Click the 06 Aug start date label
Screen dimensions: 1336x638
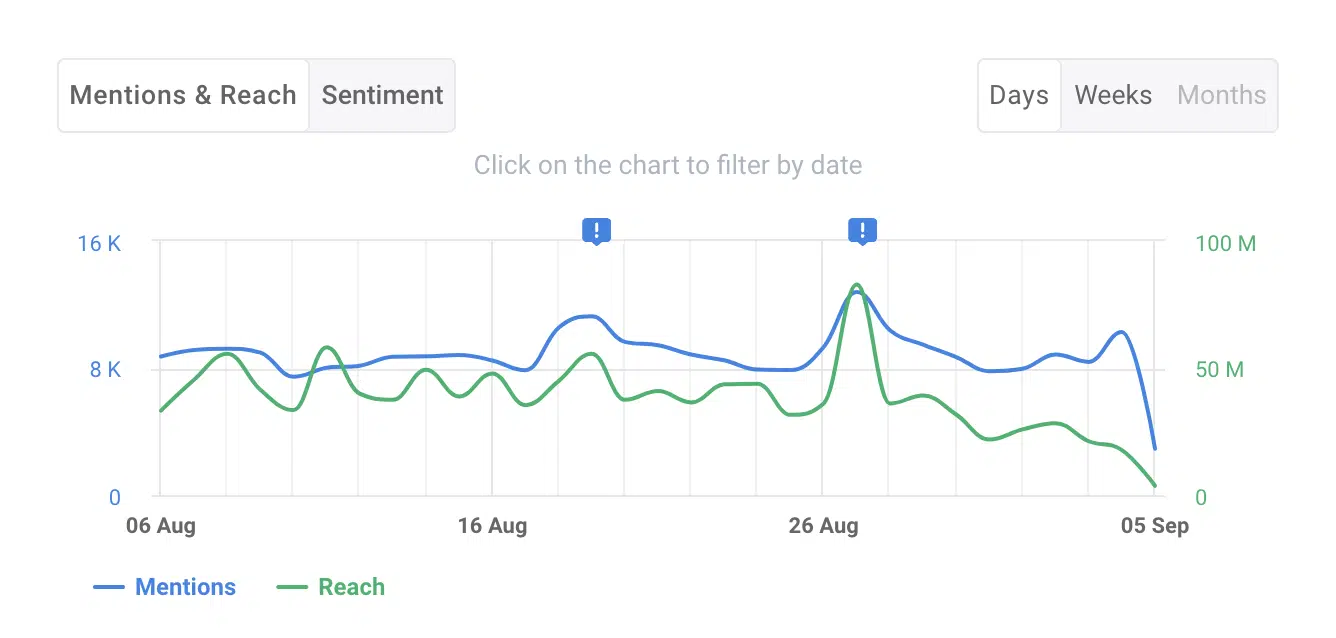161,526
